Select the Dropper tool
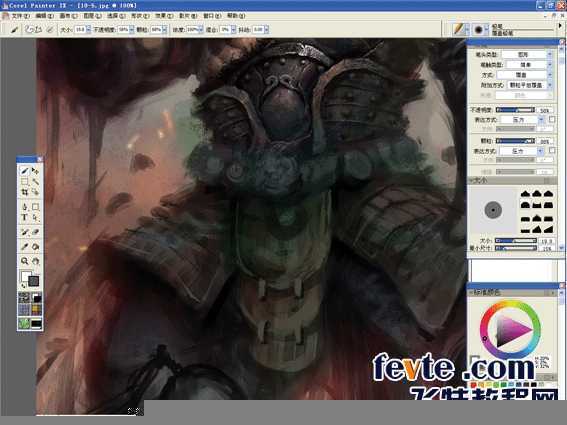 (x=24, y=247)
